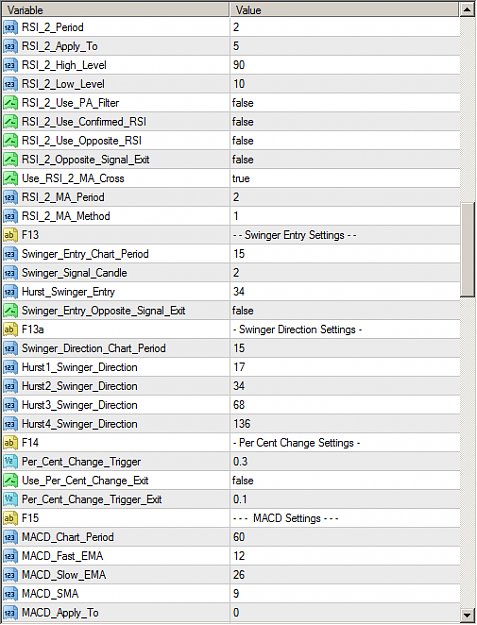Click the '- Per Cent Change Settings -' value

click(x=296, y=443)
